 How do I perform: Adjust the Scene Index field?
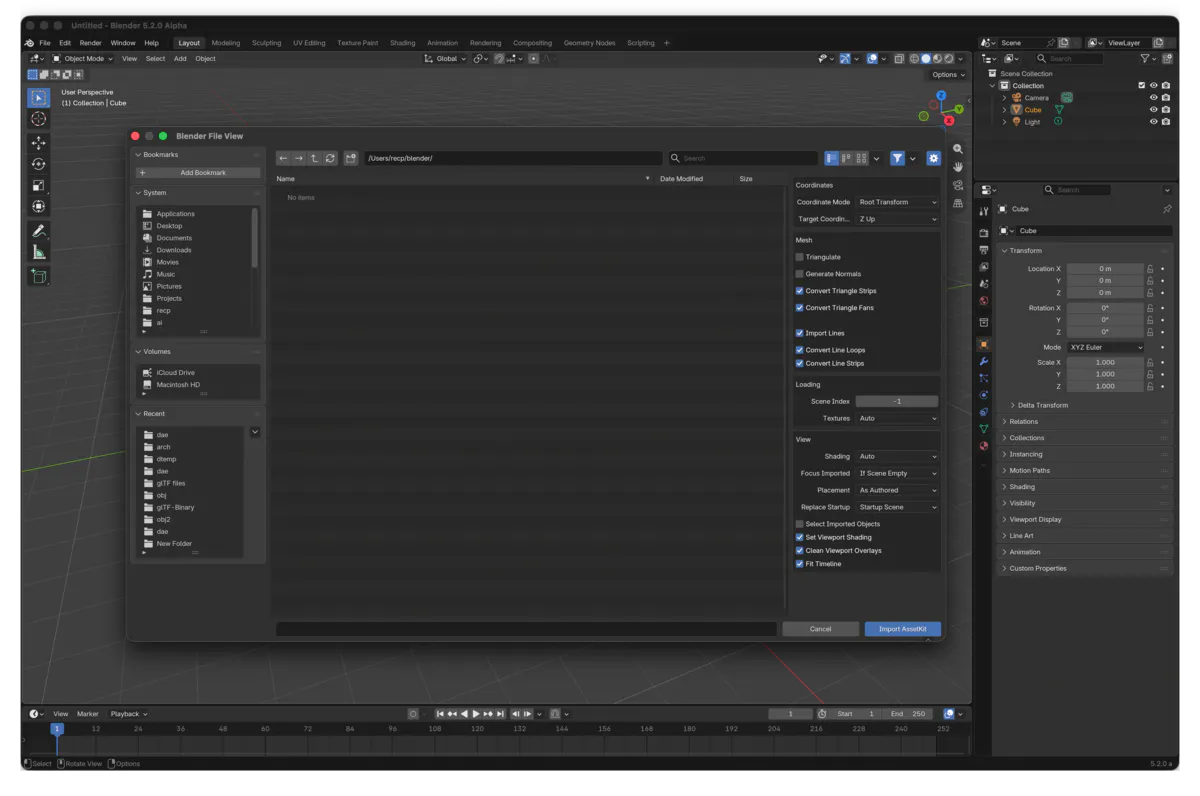(x=897, y=401)
